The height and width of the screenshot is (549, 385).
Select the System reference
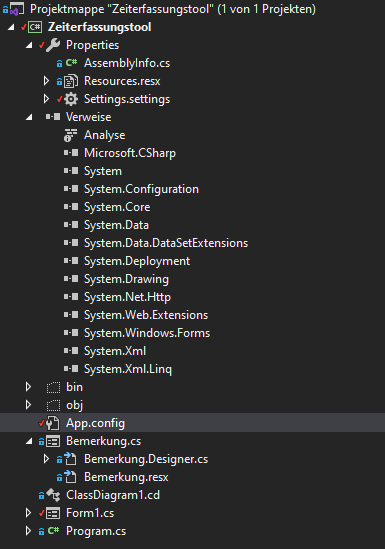pyautogui.click(x=103, y=171)
